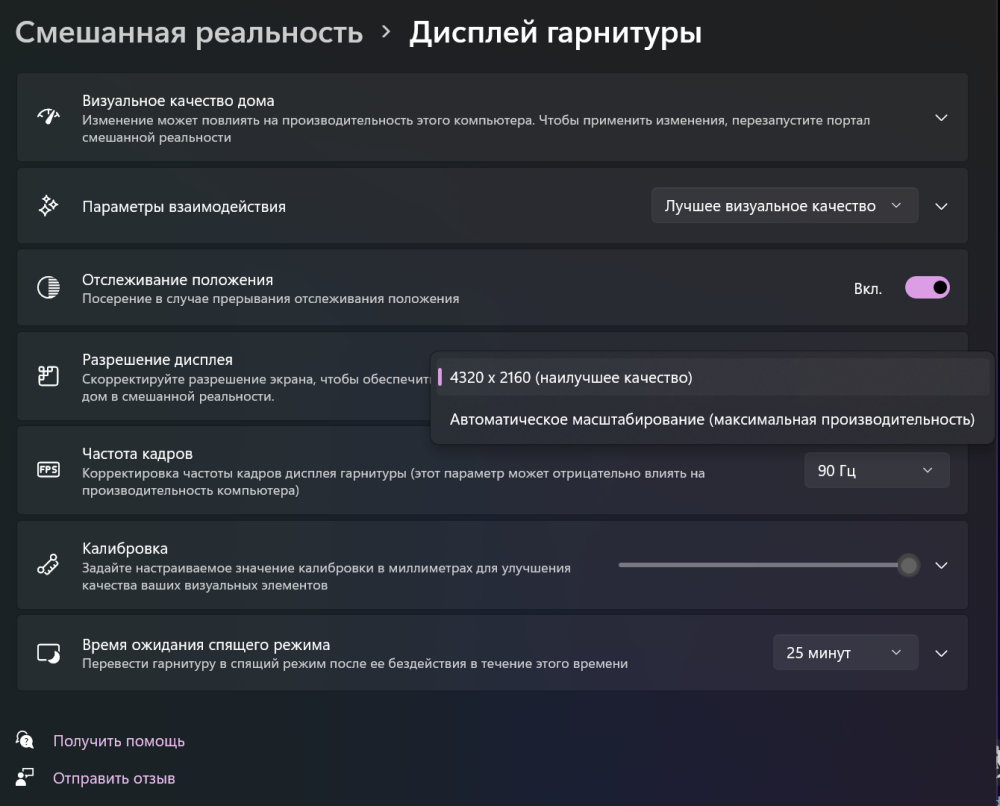Screen dimensions: 1000x806
Task: Click the sleep mode moon icon
Action: coord(48,652)
